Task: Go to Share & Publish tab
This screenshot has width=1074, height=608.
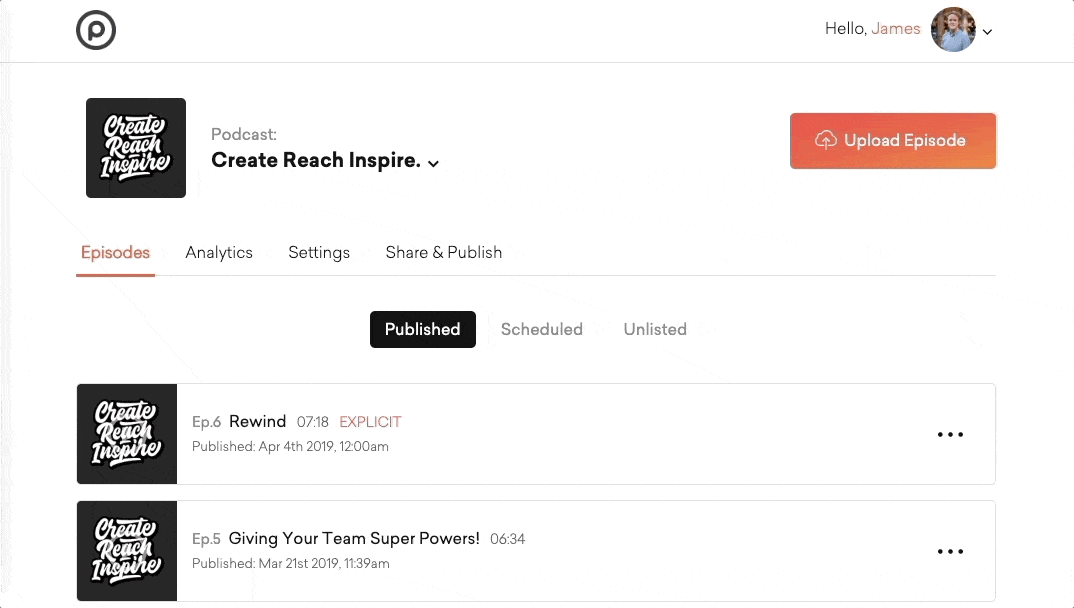Action: tap(443, 253)
